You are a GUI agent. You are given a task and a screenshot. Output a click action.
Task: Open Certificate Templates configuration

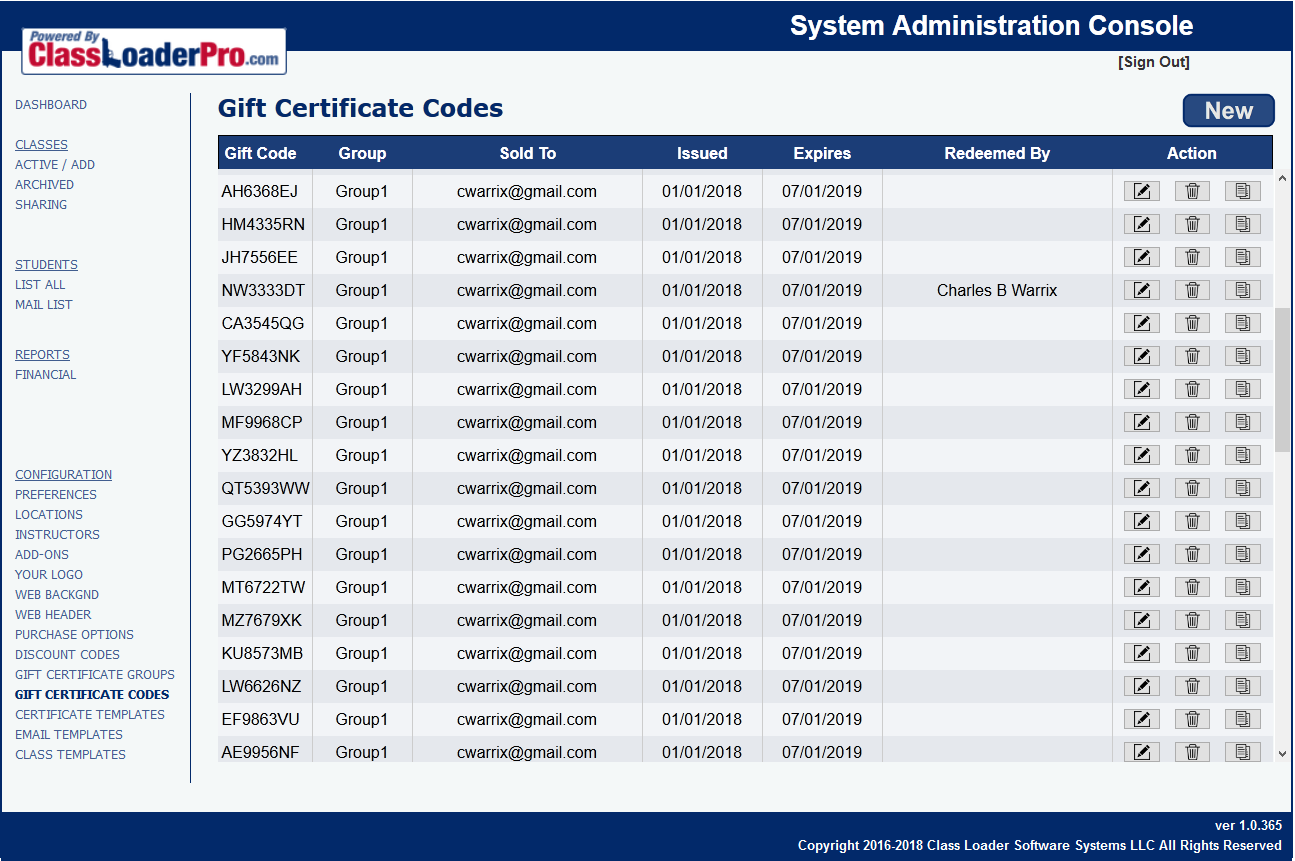(x=90, y=715)
